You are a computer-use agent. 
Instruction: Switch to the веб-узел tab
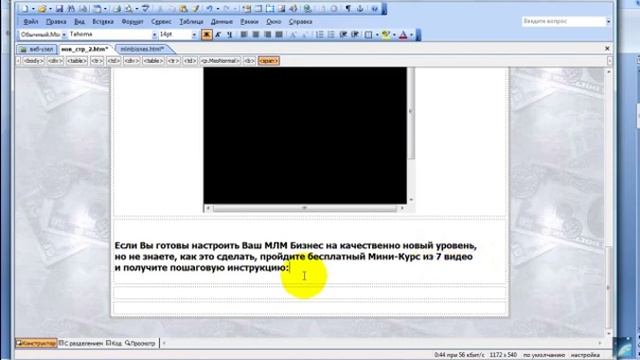pyautogui.click(x=37, y=49)
